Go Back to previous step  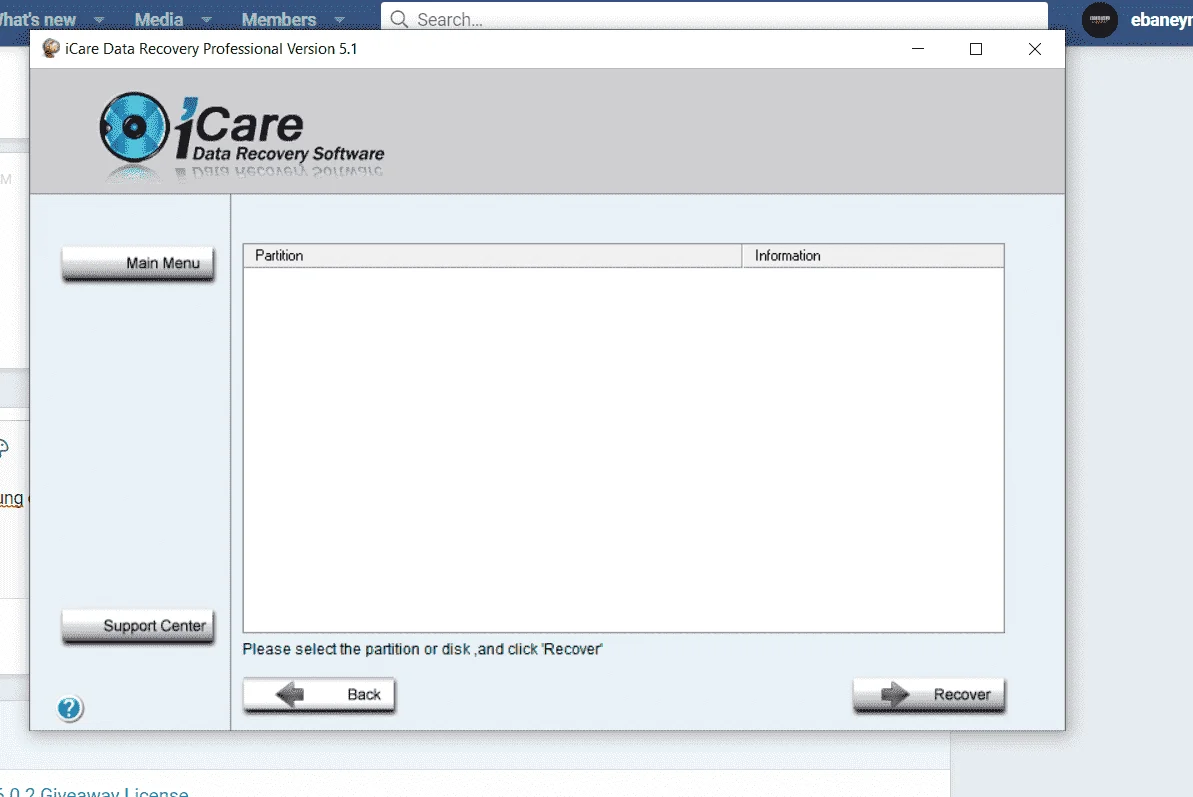[x=319, y=694]
